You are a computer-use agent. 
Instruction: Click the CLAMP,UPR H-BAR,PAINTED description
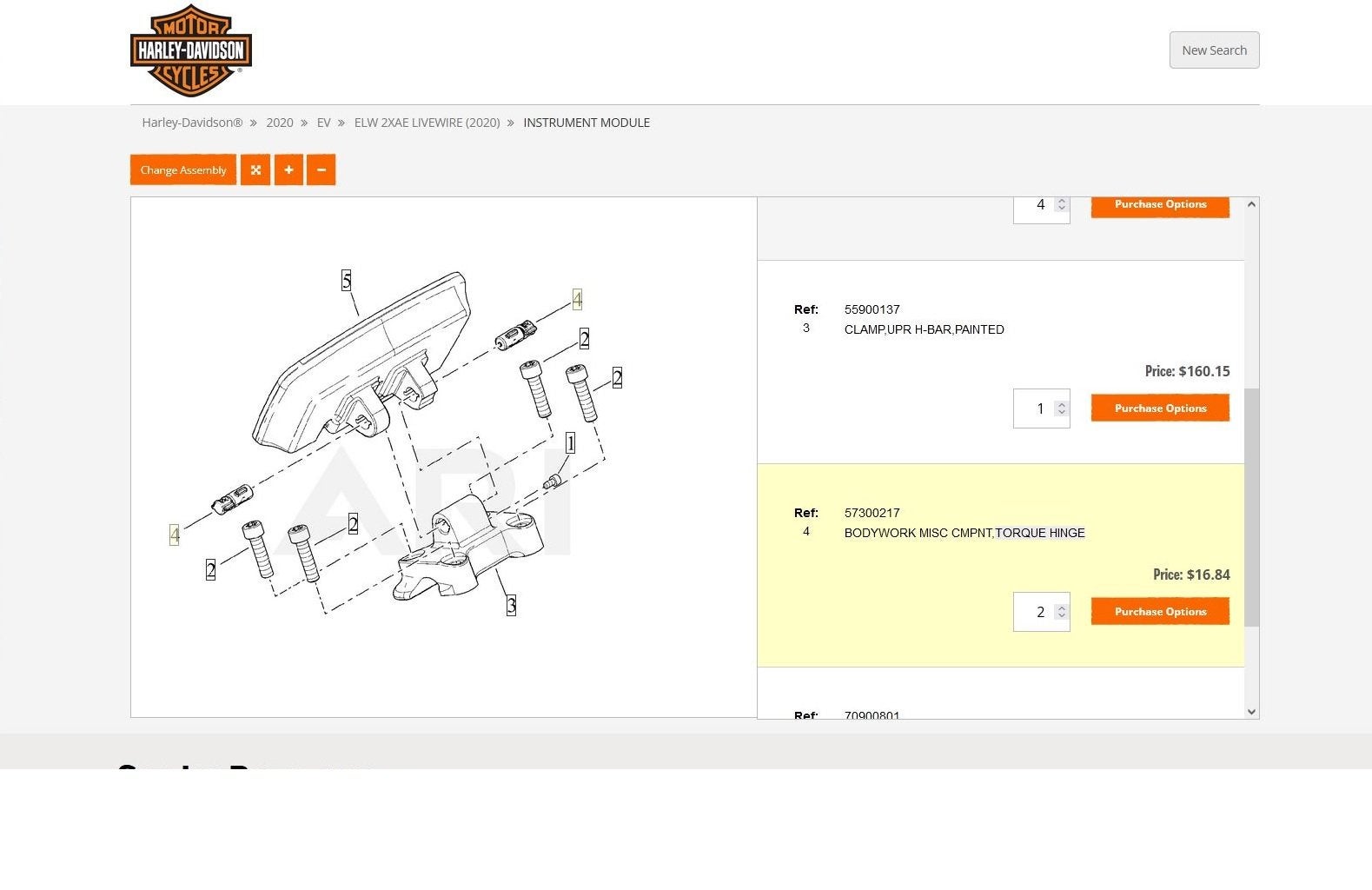pyautogui.click(x=924, y=329)
